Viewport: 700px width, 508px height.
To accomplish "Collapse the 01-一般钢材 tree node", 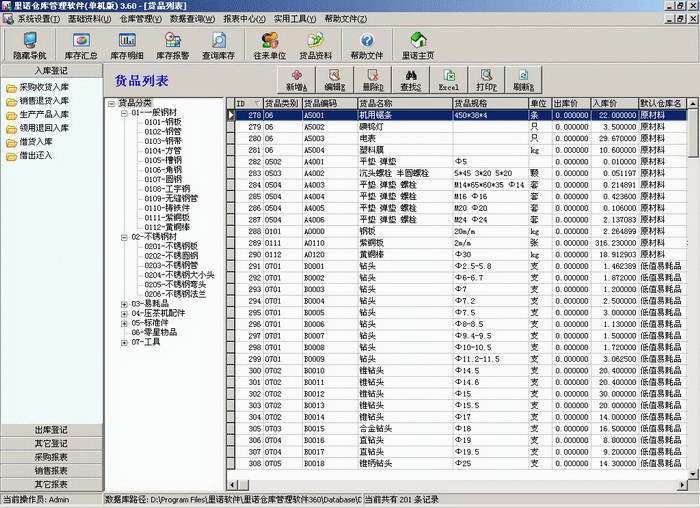I will [124, 113].
